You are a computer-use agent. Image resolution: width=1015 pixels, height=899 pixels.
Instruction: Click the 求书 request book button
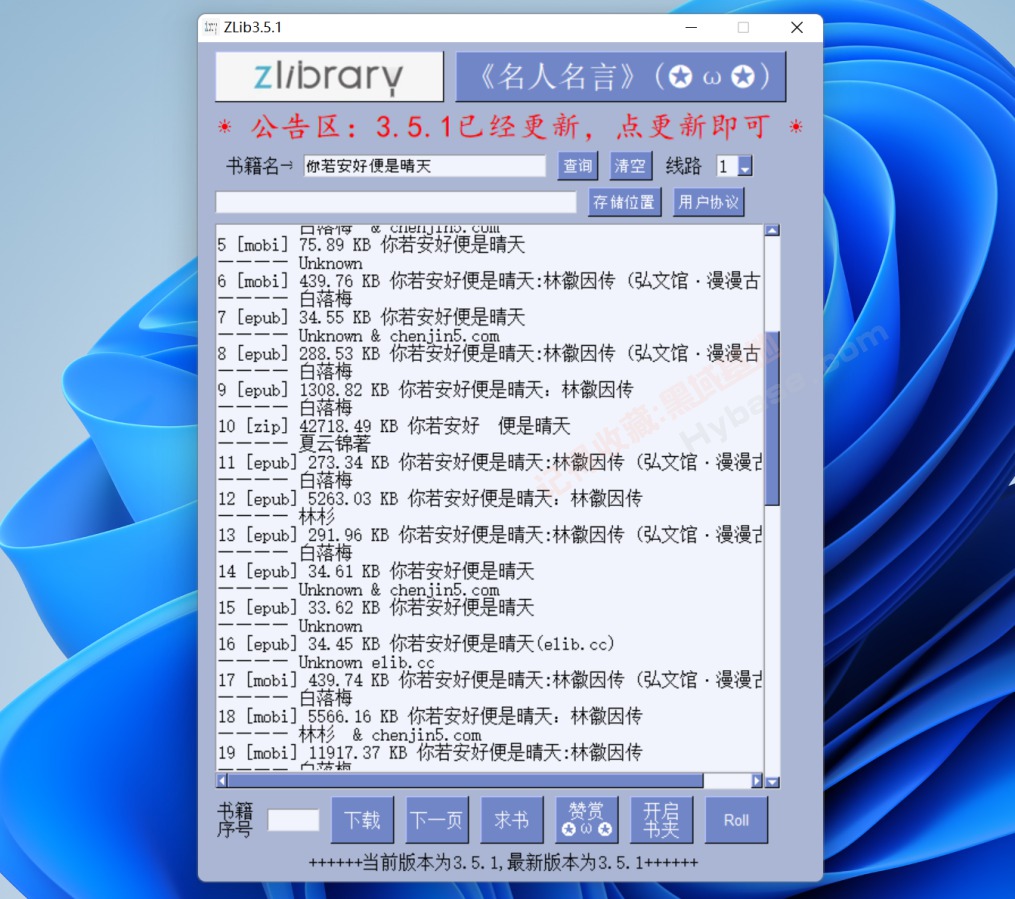pyautogui.click(x=512, y=820)
